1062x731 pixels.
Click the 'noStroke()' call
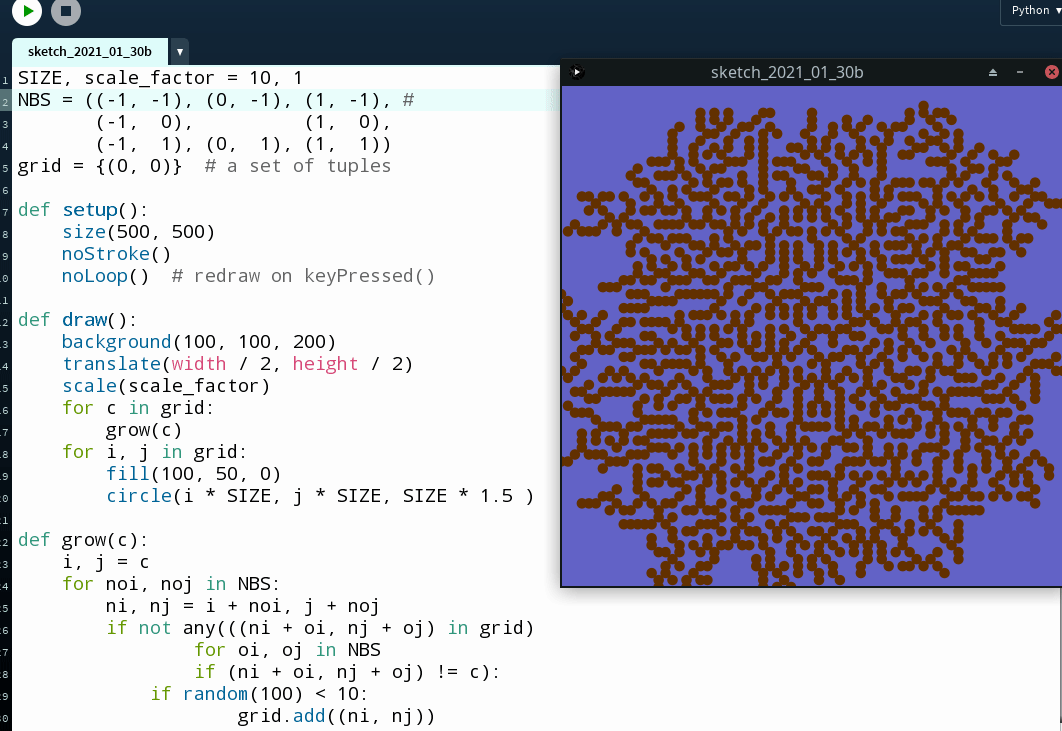pyautogui.click(x=116, y=254)
